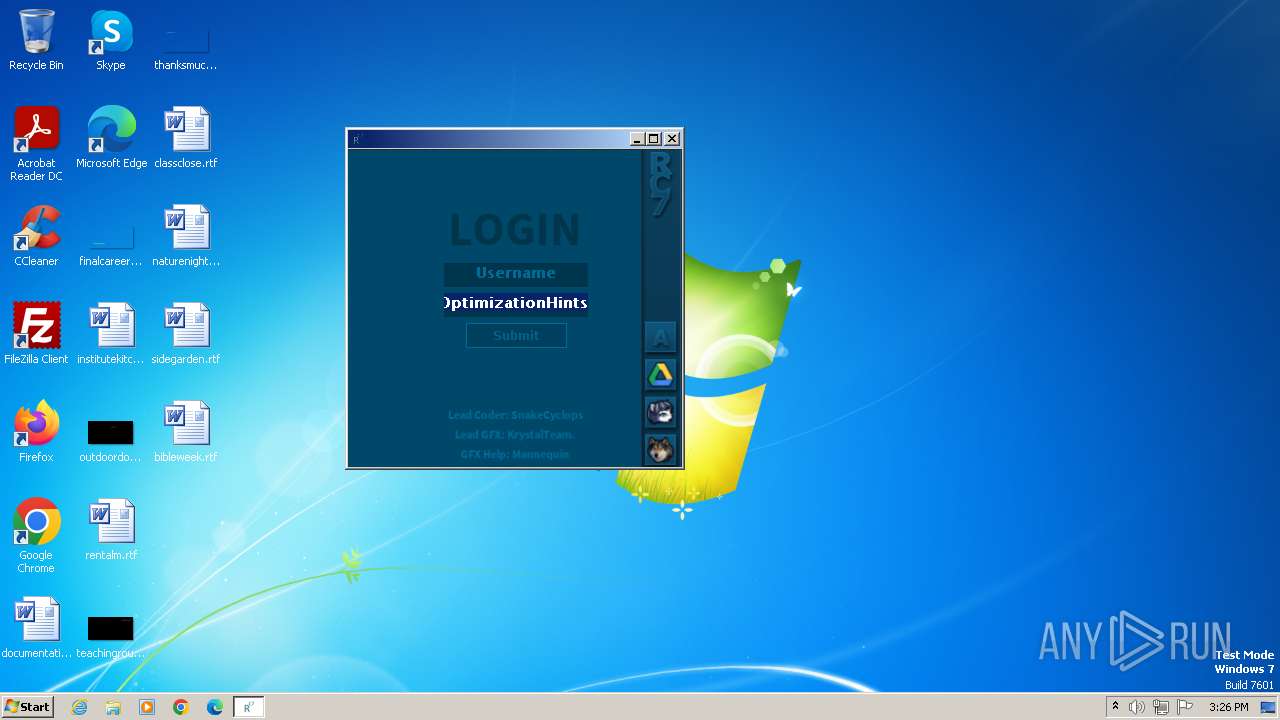Select the Skype desktop shortcut
The height and width of the screenshot is (720, 1280).
click(111, 41)
